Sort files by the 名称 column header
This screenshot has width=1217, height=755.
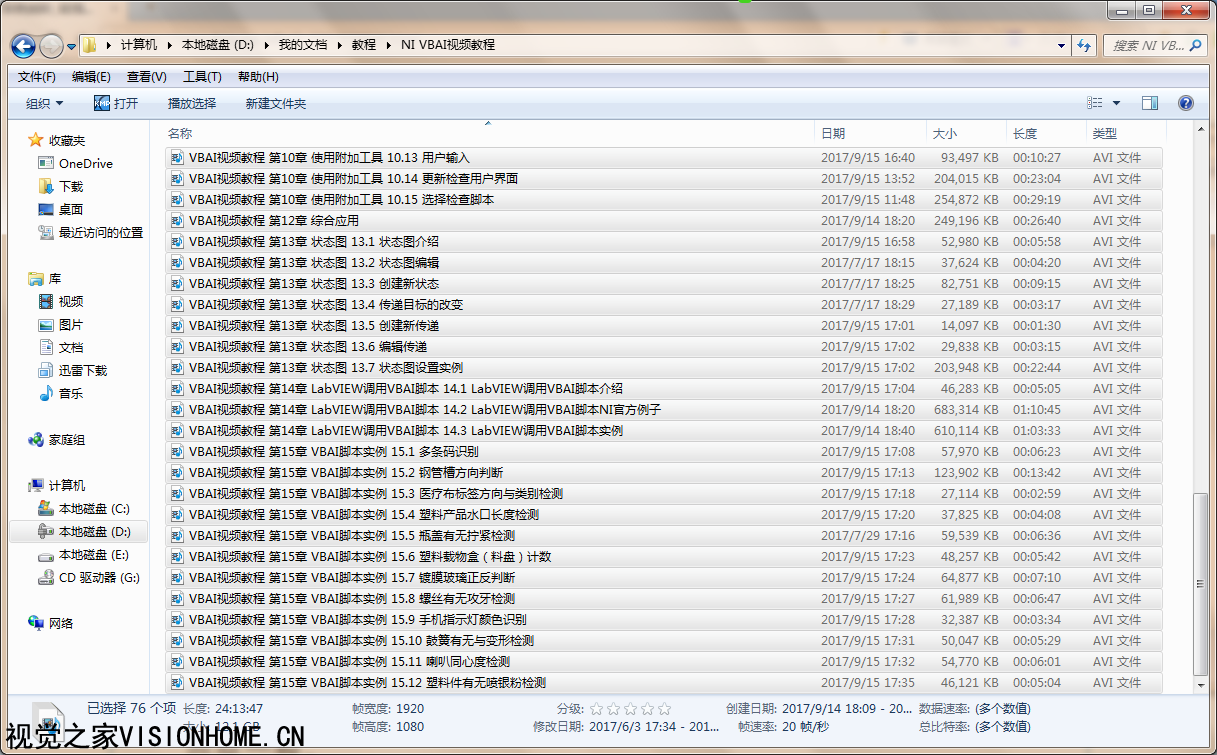coord(490,133)
